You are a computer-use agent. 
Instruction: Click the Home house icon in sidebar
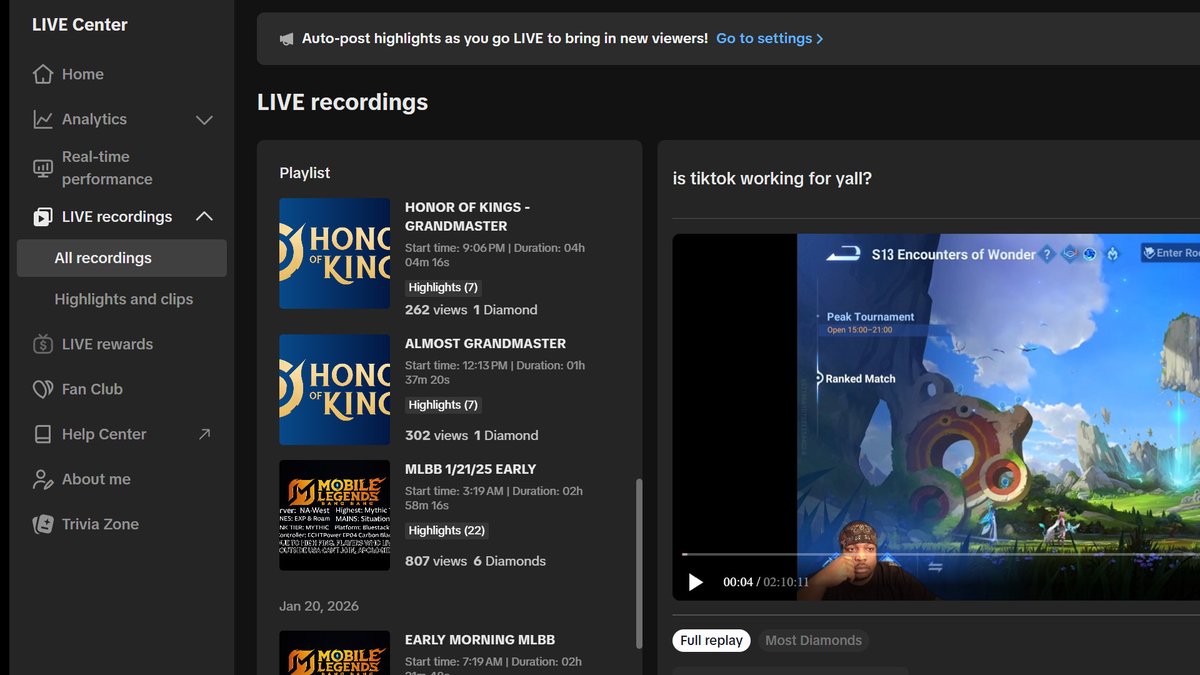tap(42, 74)
